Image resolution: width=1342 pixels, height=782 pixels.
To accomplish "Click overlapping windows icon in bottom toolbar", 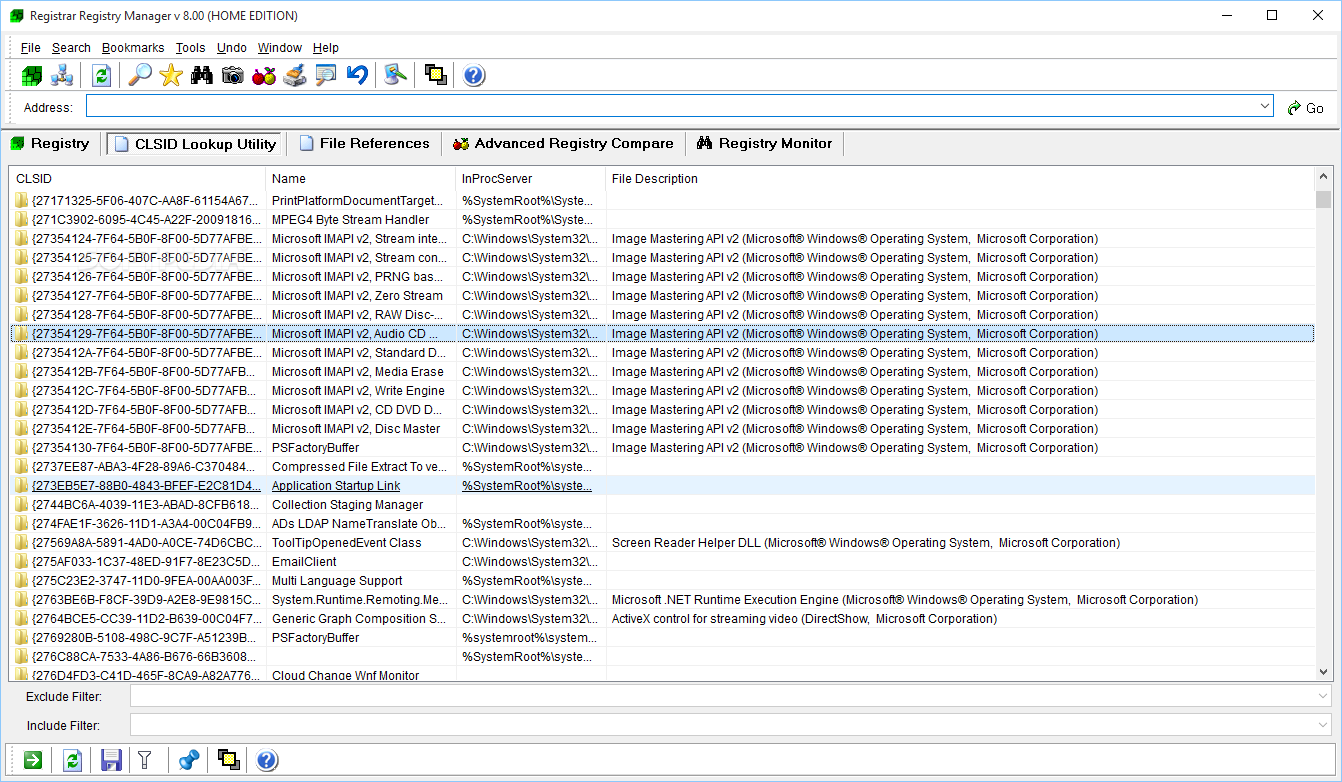I will (228, 761).
